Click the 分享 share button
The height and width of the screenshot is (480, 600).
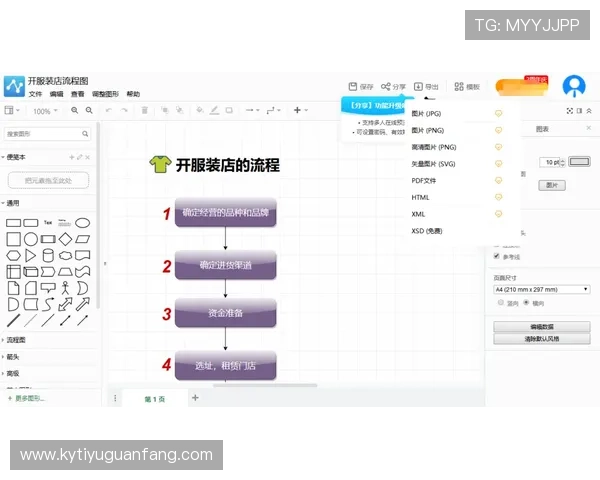(x=393, y=87)
